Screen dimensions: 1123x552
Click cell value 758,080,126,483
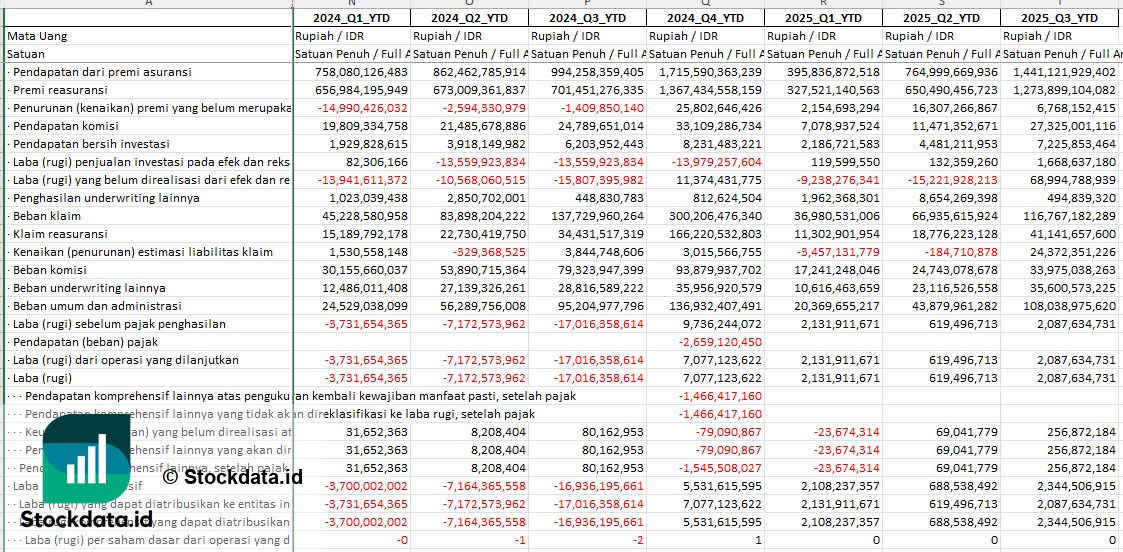(x=361, y=72)
